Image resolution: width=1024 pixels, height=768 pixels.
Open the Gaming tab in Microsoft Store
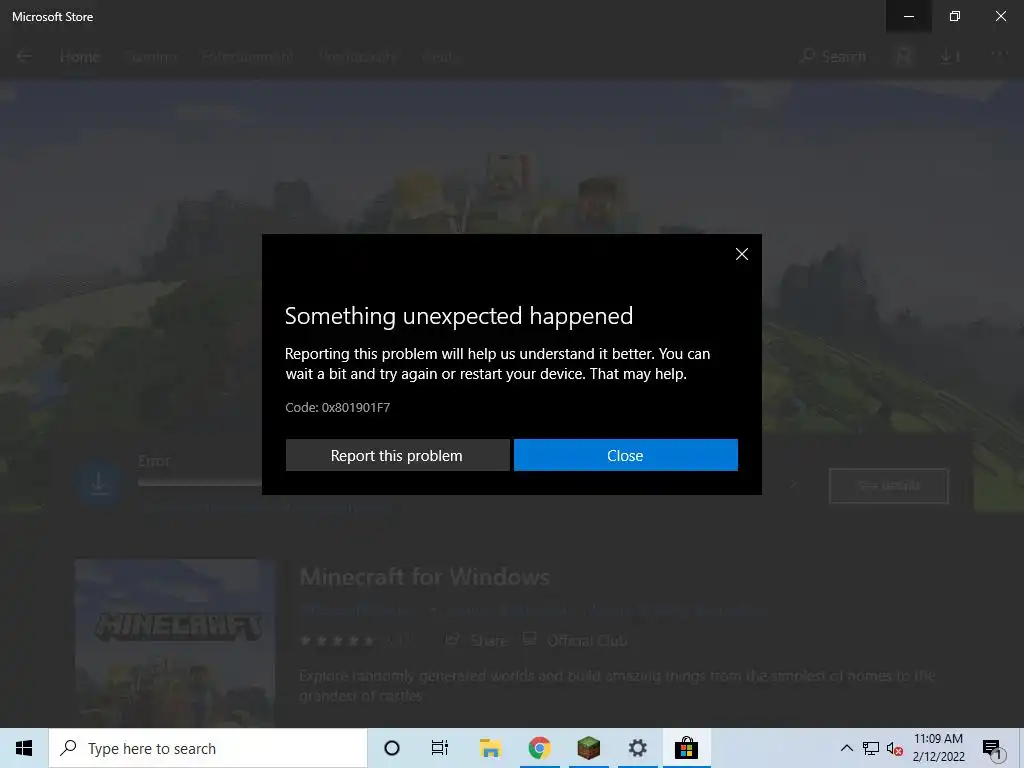151,57
